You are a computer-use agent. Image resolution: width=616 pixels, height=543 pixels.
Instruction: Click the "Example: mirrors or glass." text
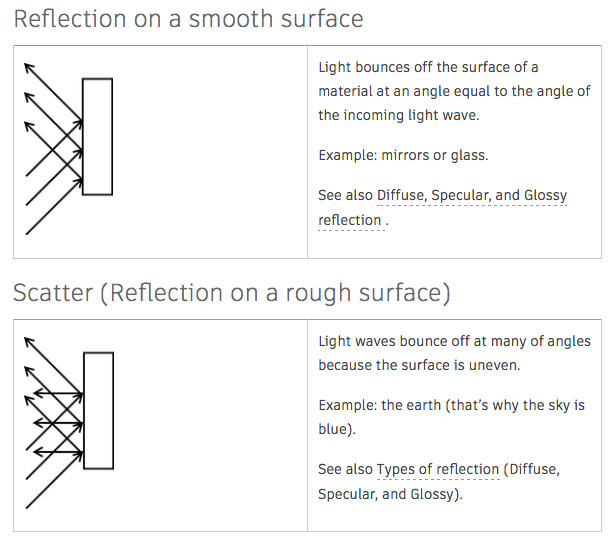pyautogui.click(x=403, y=155)
